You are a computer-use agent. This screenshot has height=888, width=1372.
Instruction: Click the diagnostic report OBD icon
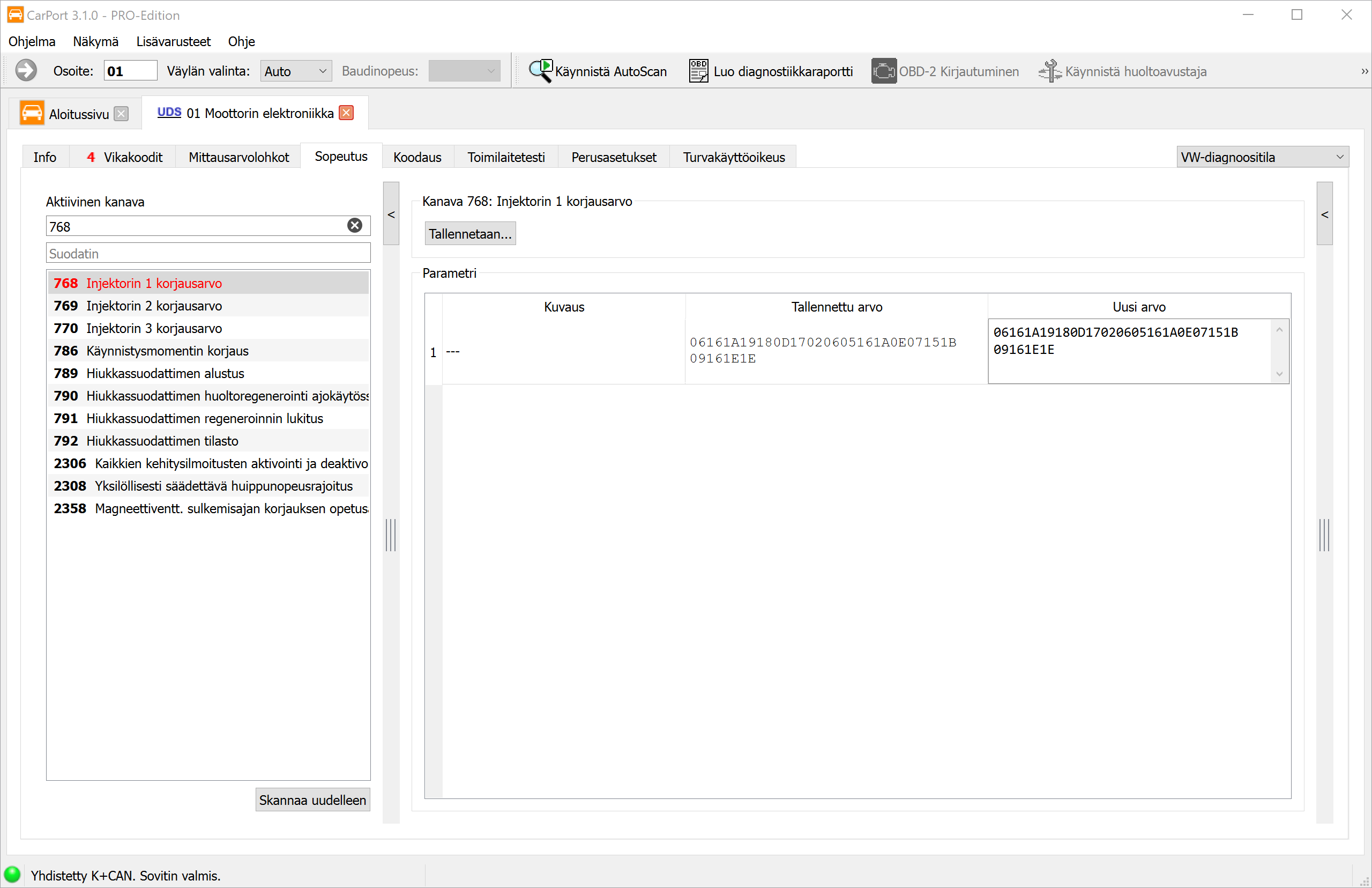(x=698, y=71)
